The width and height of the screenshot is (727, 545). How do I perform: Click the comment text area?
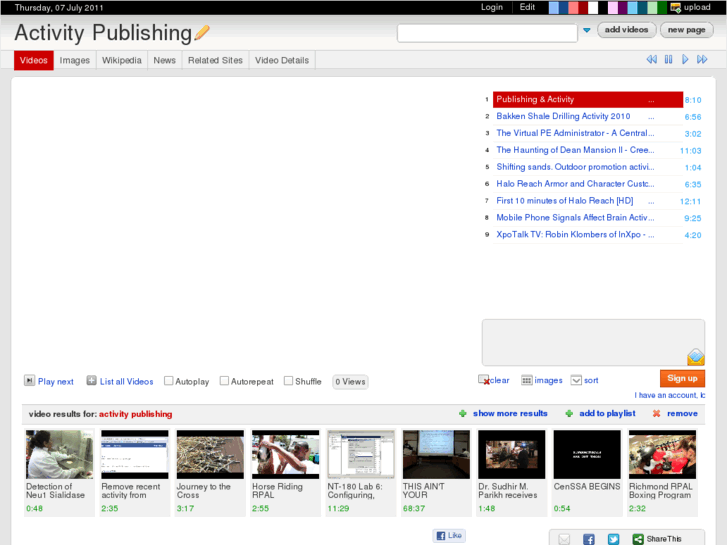pyautogui.click(x=593, y=342)
